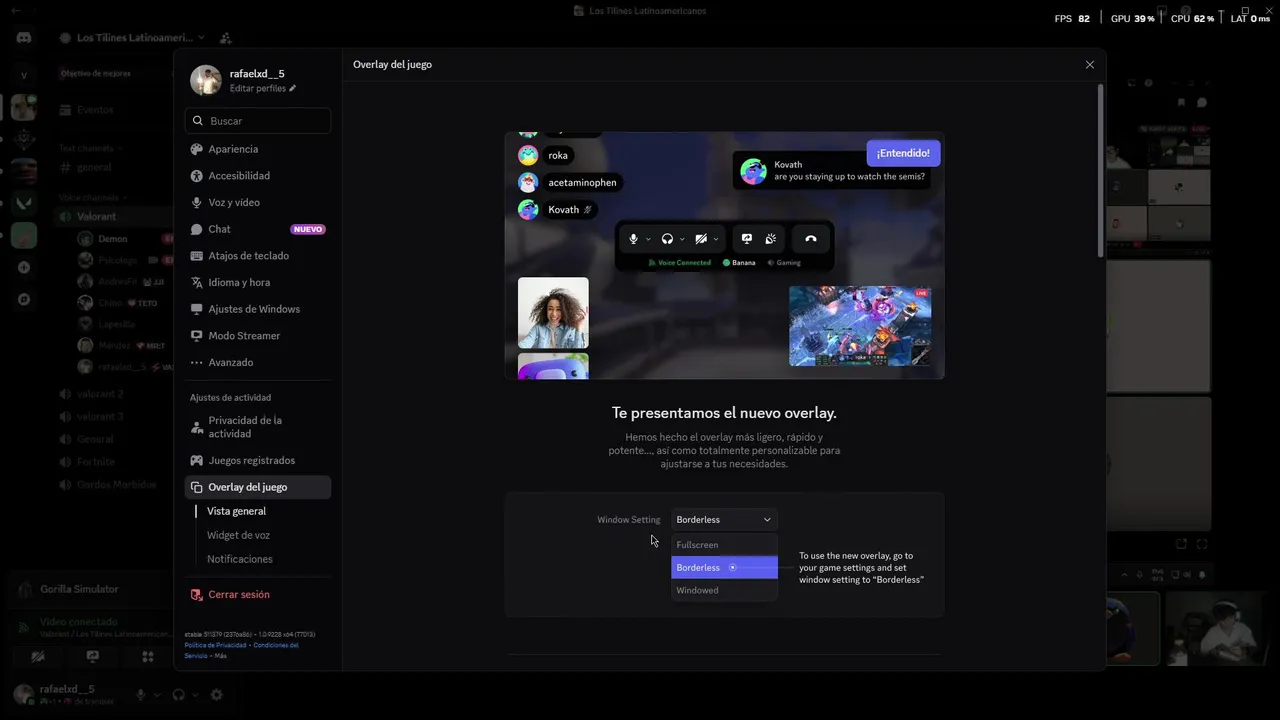
Task: Open the Eventos entry in the channel list
Action: (x=96, y=110)
